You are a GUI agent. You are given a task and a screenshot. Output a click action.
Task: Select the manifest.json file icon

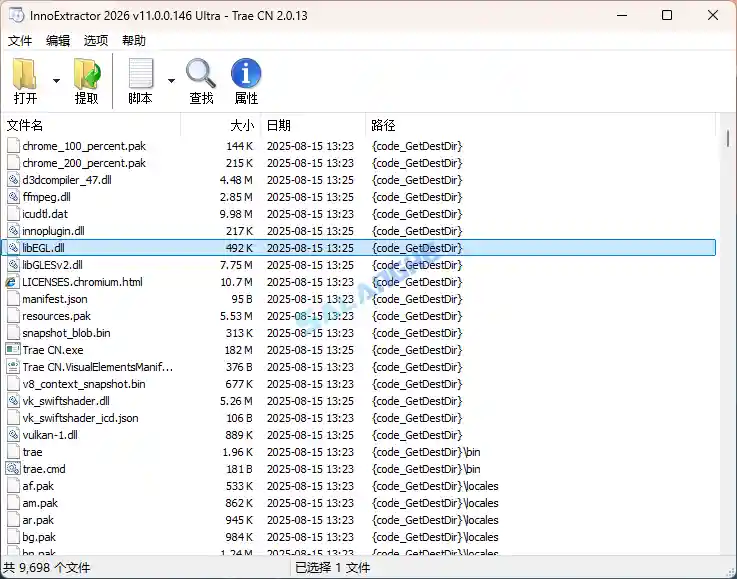pos(14,299)
